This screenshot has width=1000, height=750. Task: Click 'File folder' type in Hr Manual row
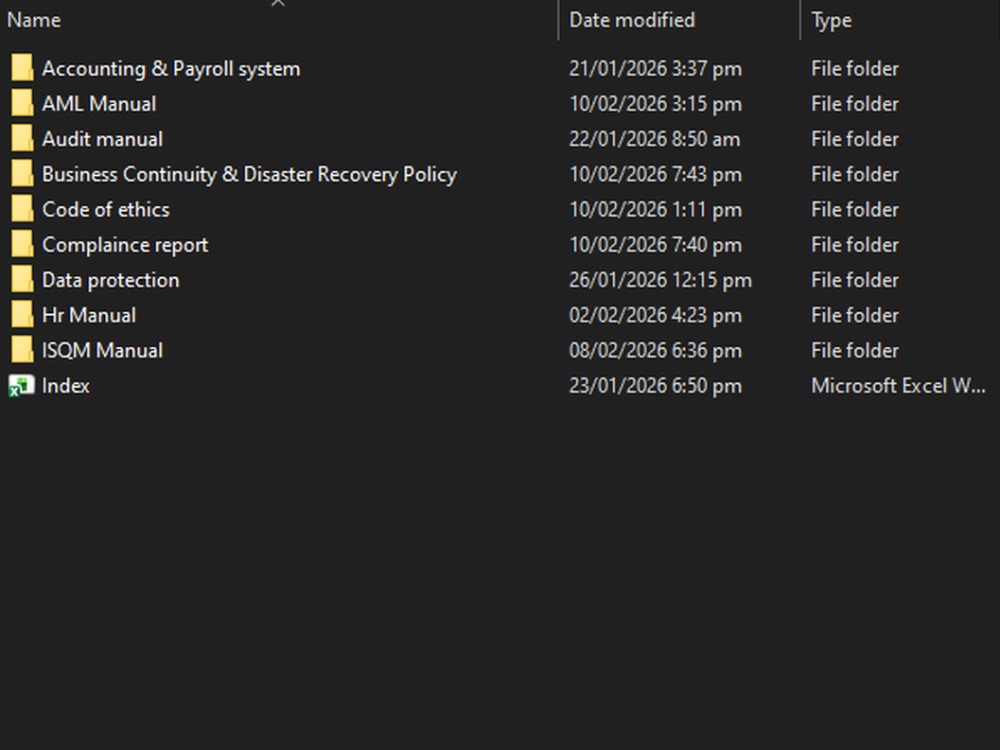coord(855,315)
